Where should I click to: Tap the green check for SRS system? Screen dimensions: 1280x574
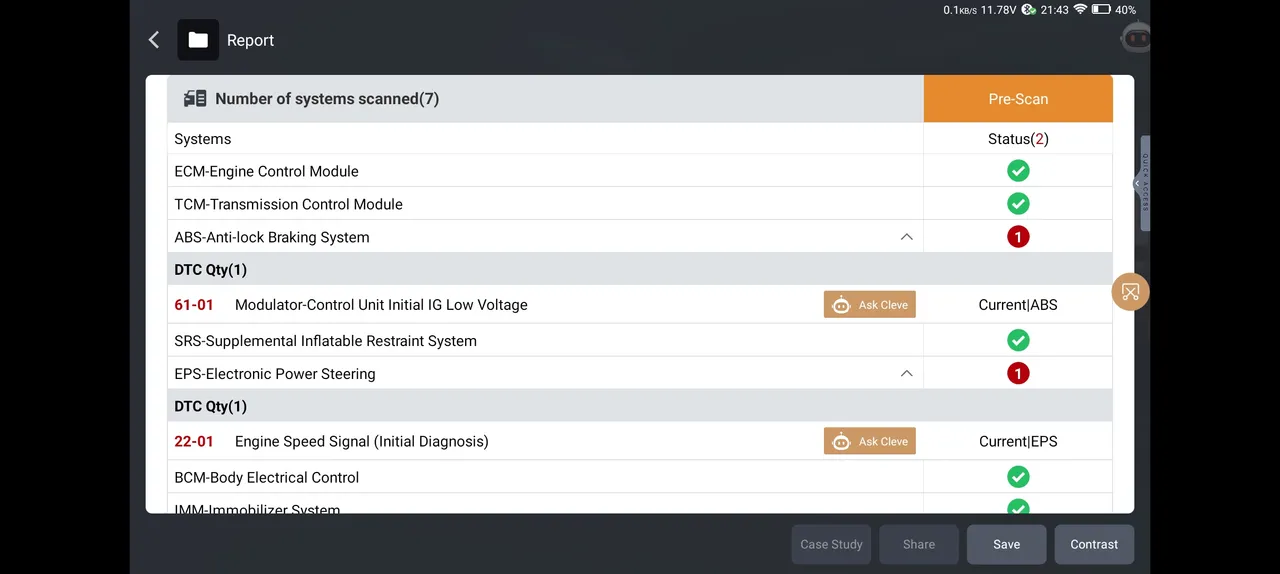pos(1018,341)
